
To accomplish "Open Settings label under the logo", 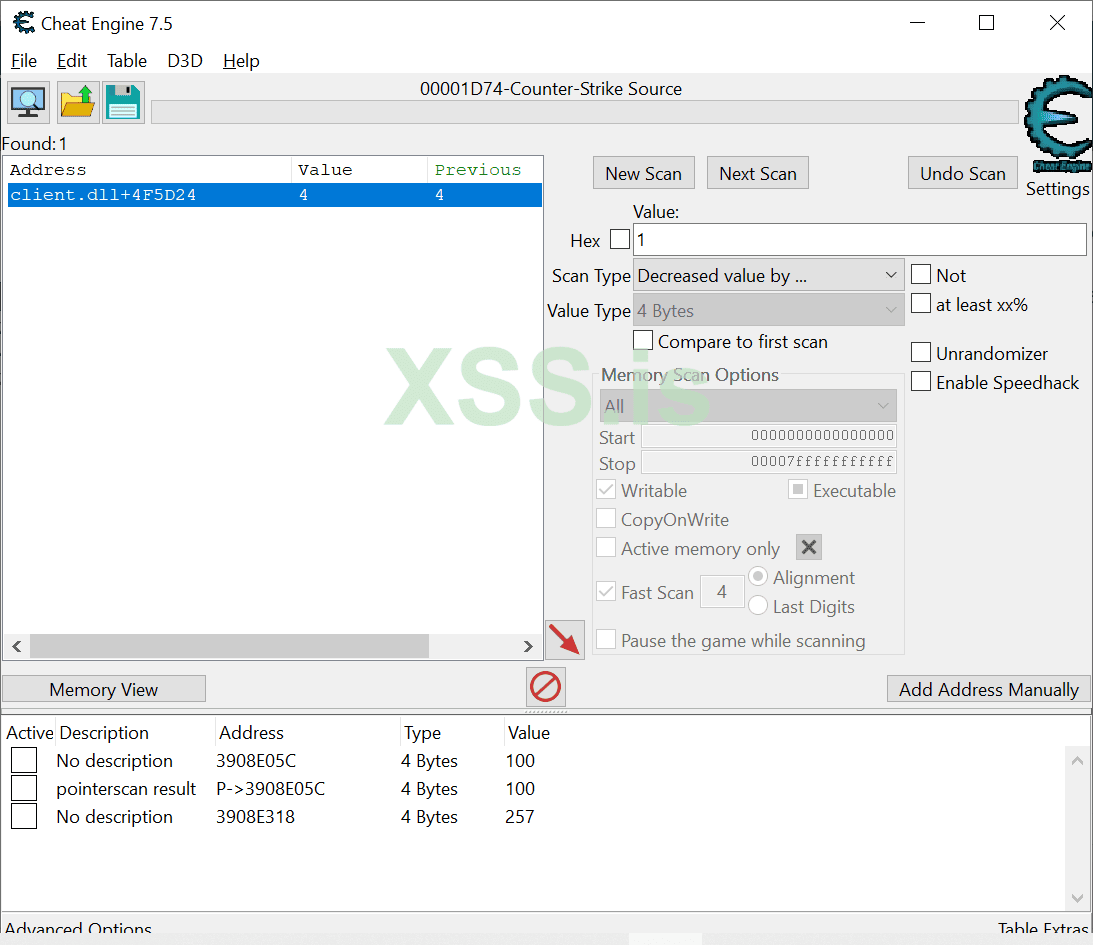I will click(x=1057, y=189).
